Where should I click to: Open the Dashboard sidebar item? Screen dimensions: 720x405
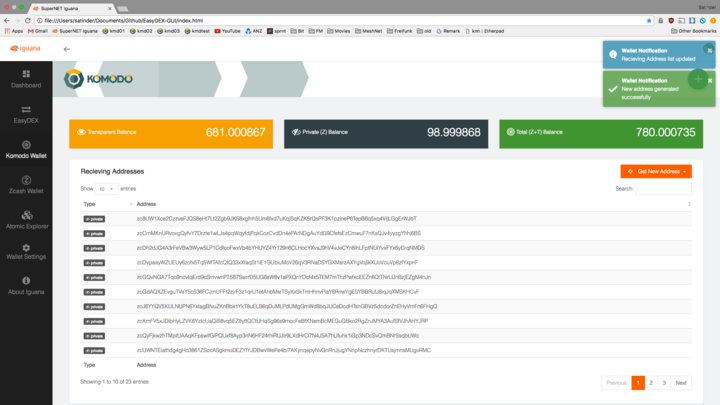(26, 79)
